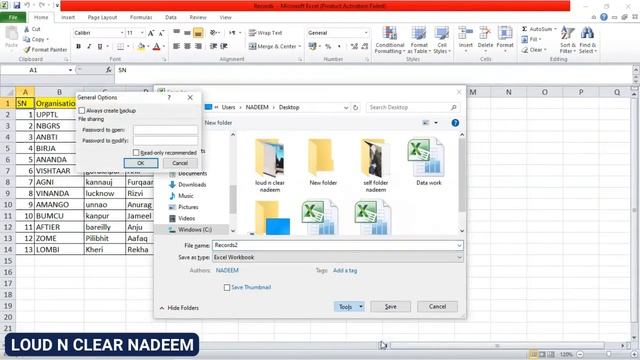The image size is (640, 360).
Task: Open Conditional Formatting in Styles group
Action: click(x=390, y=40)
